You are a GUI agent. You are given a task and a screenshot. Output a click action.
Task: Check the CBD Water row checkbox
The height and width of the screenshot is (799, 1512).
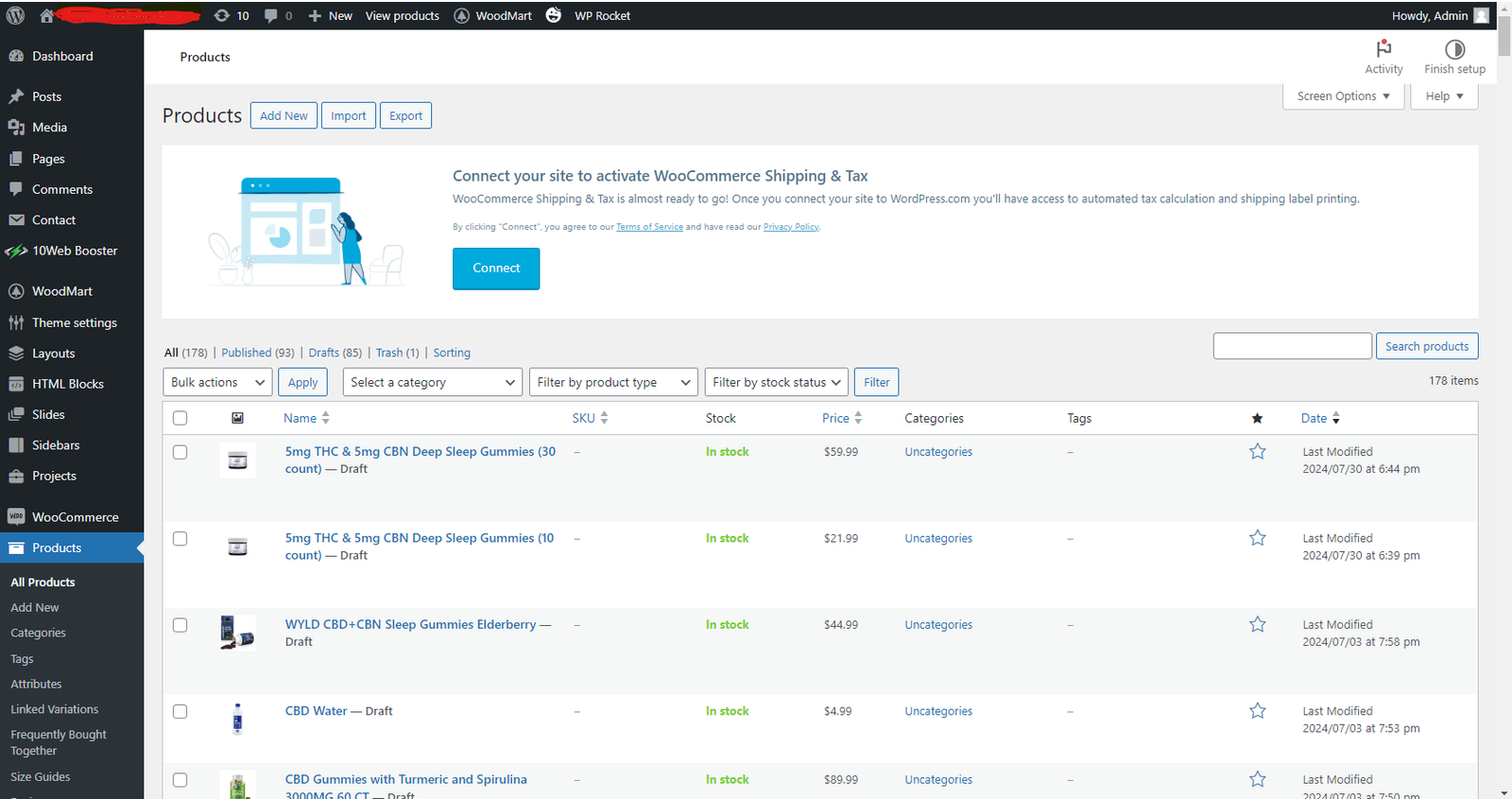coord(180,711)
